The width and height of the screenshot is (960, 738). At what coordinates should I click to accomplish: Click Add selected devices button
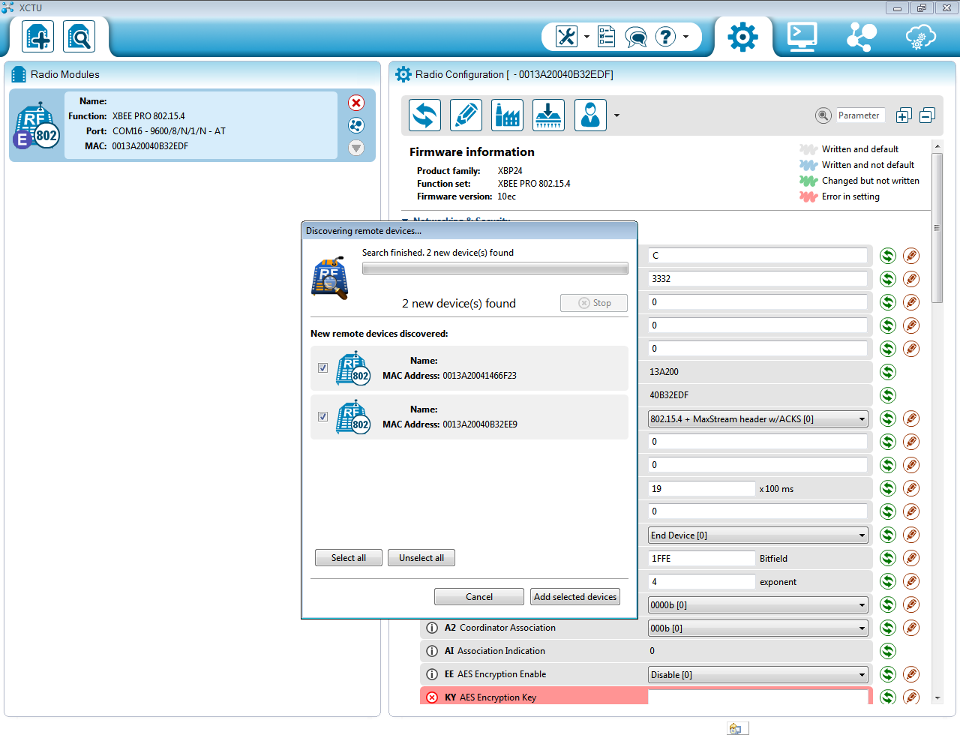[575, 597]
